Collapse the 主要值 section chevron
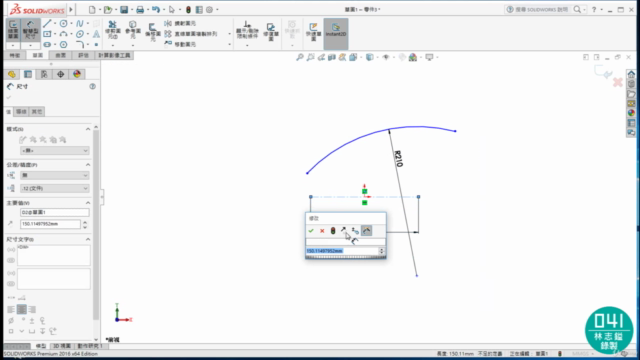The image size is (640, 360). tap(88, 203)
